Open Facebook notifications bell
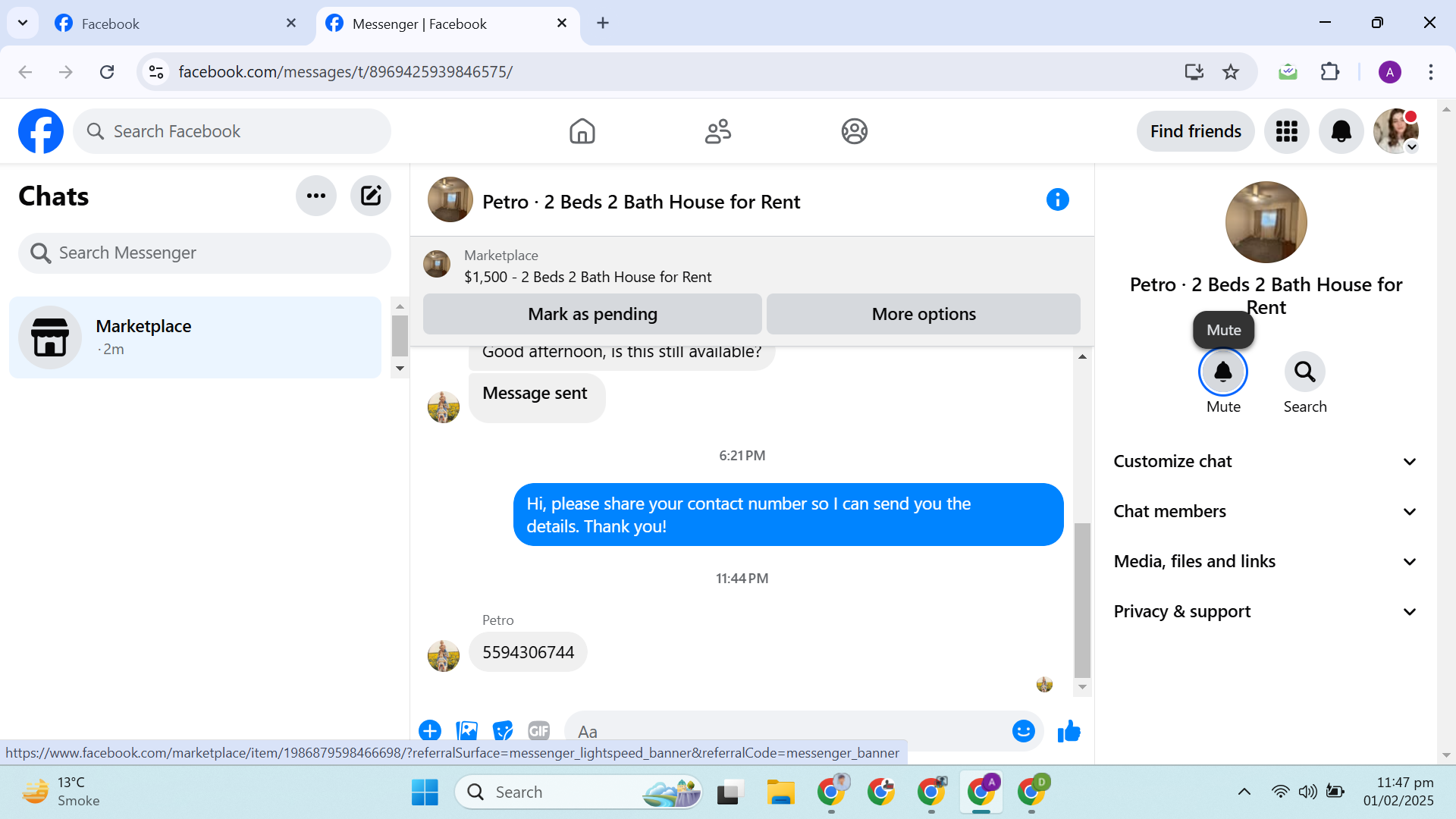This screenshot has width=1456, height=819. (x=1341, y=131)
